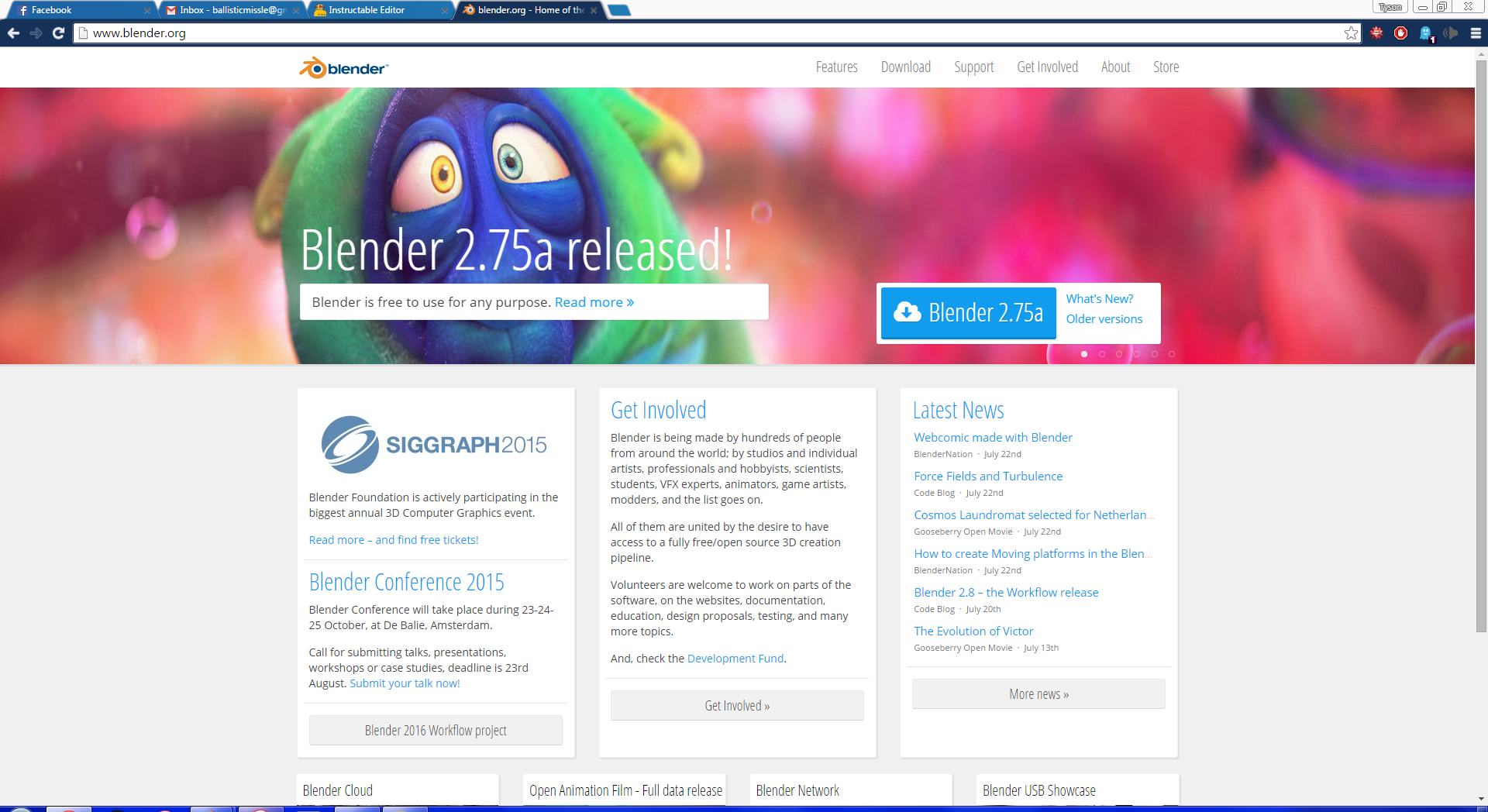Open the Support menu item

pos(973,67)
